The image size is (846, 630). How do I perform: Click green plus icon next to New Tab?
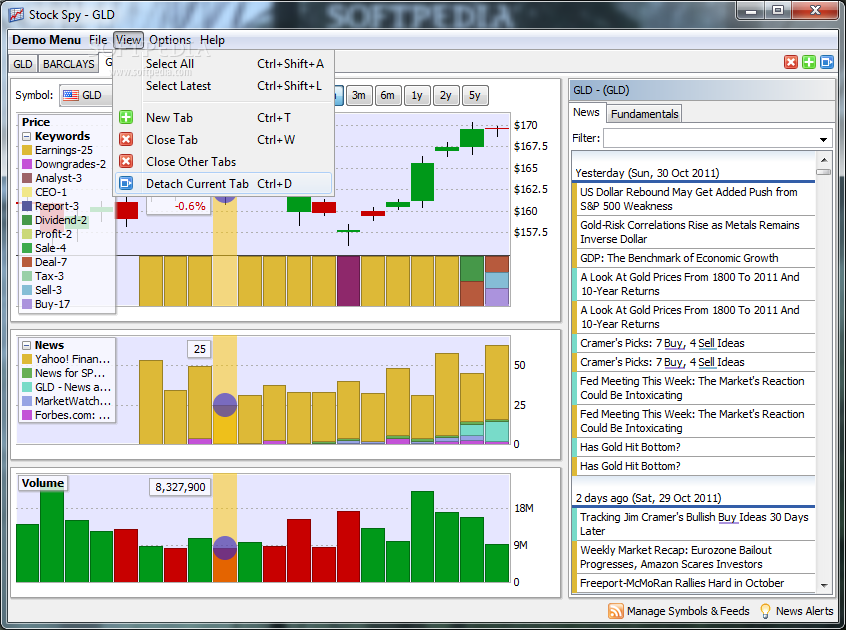tap(126, 117)
